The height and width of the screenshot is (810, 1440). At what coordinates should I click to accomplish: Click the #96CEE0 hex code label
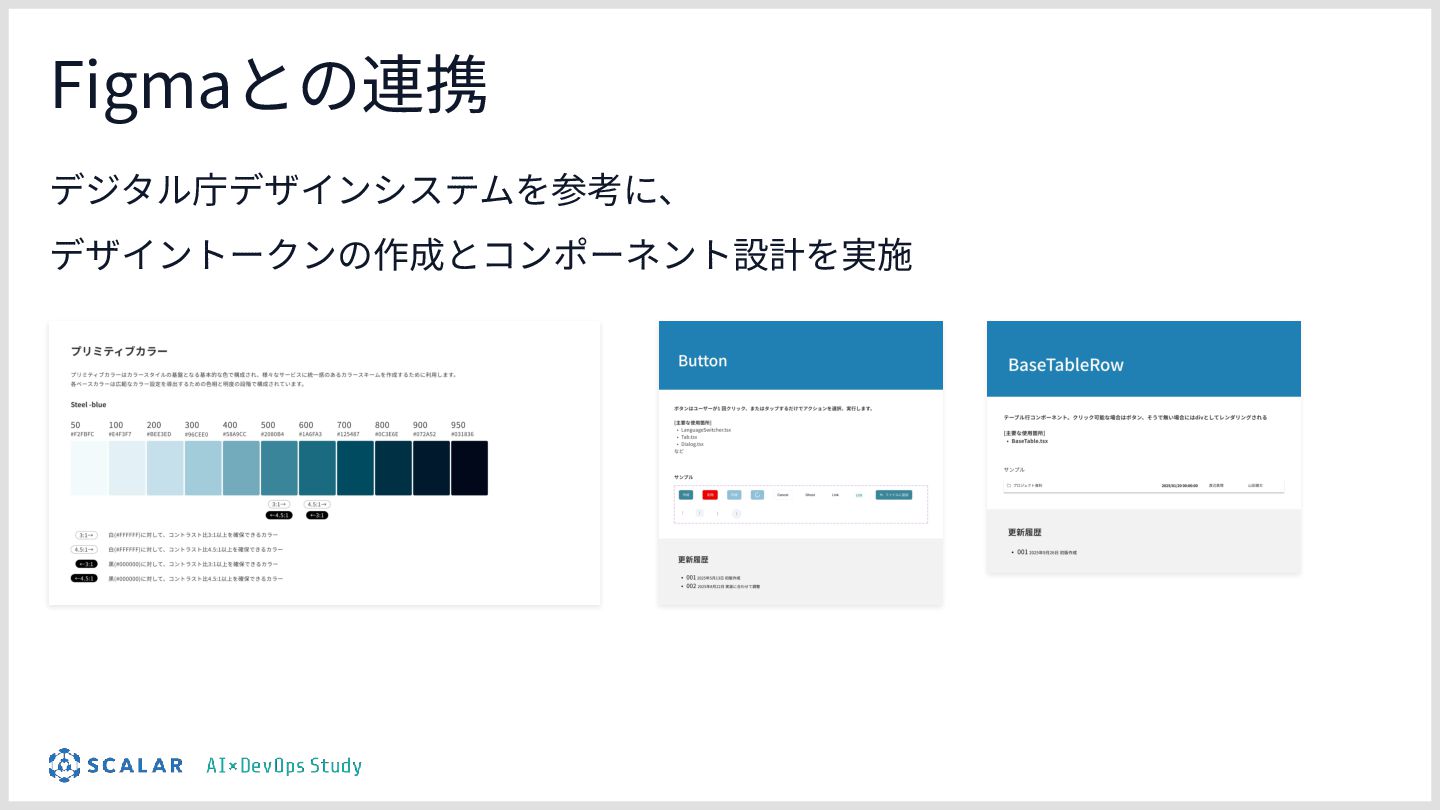[196, 434]
